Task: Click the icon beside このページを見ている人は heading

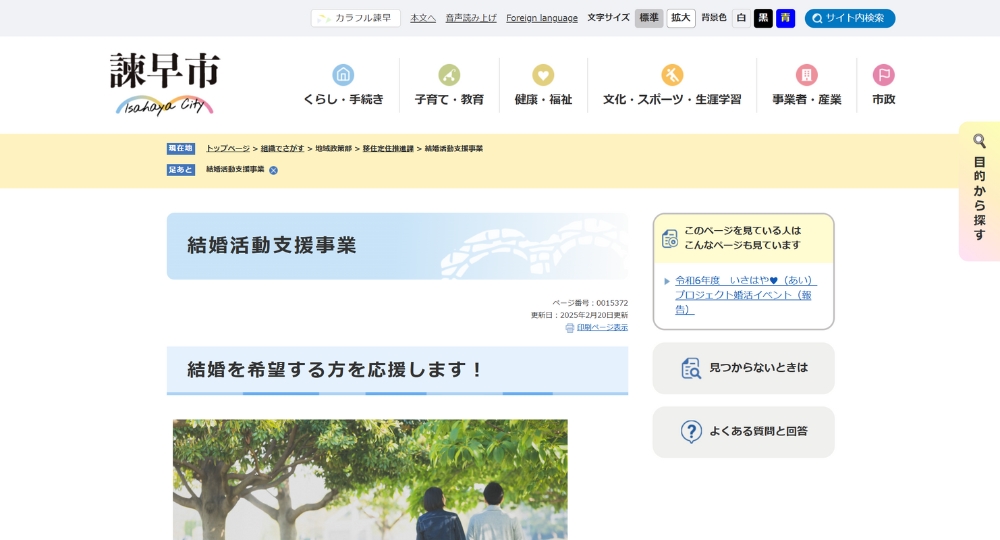Action: coord(670,238)
